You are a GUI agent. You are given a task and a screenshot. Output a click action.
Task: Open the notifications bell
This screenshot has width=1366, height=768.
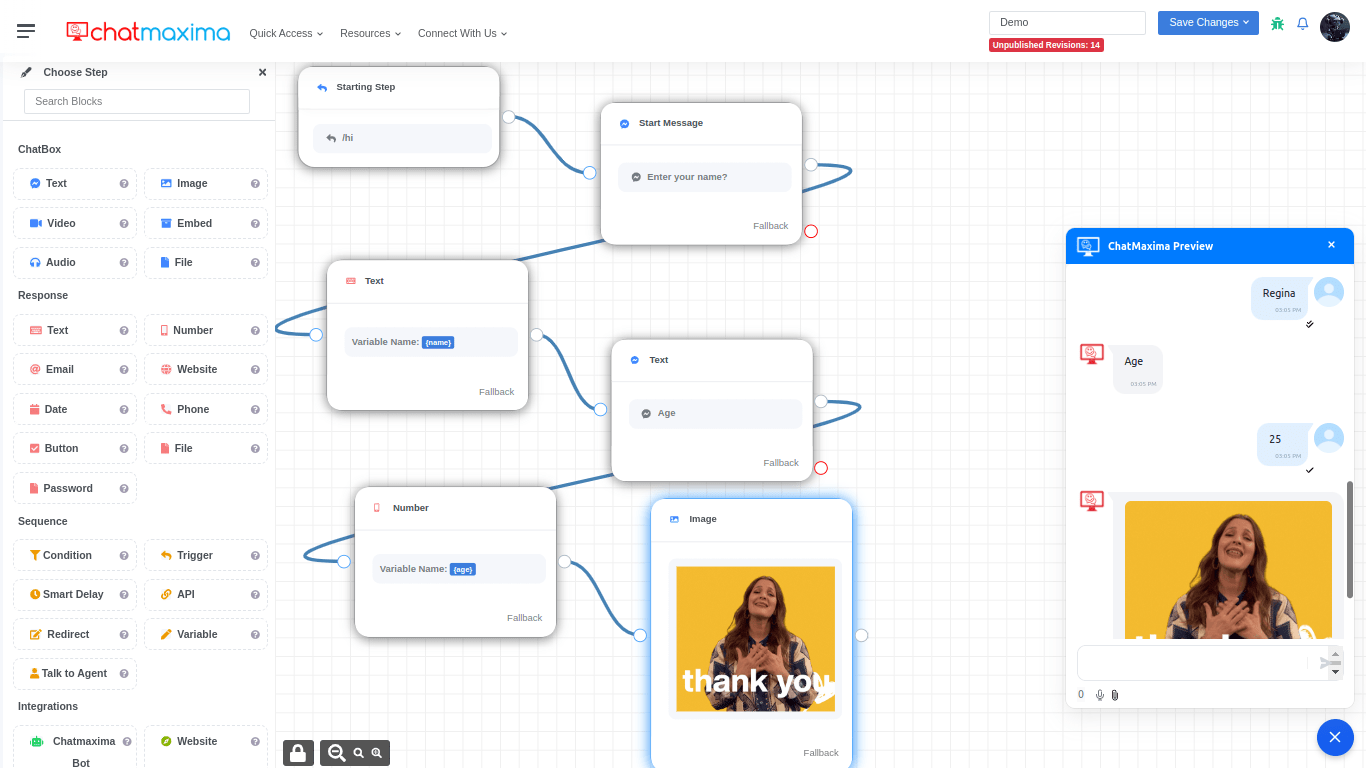point(1302,24)
